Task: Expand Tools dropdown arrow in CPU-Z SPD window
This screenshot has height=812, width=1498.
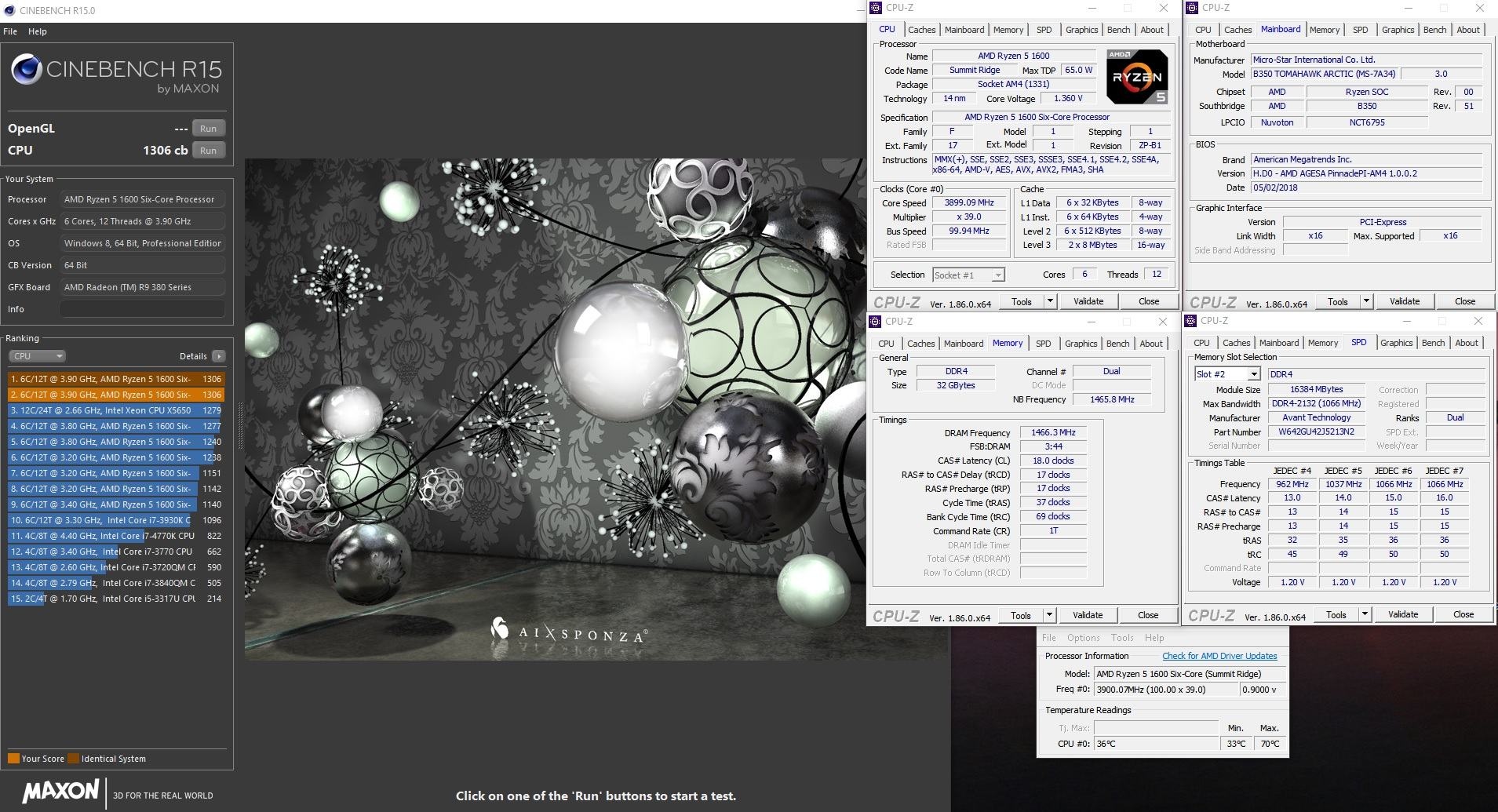Action: (x=1365, y=614)
